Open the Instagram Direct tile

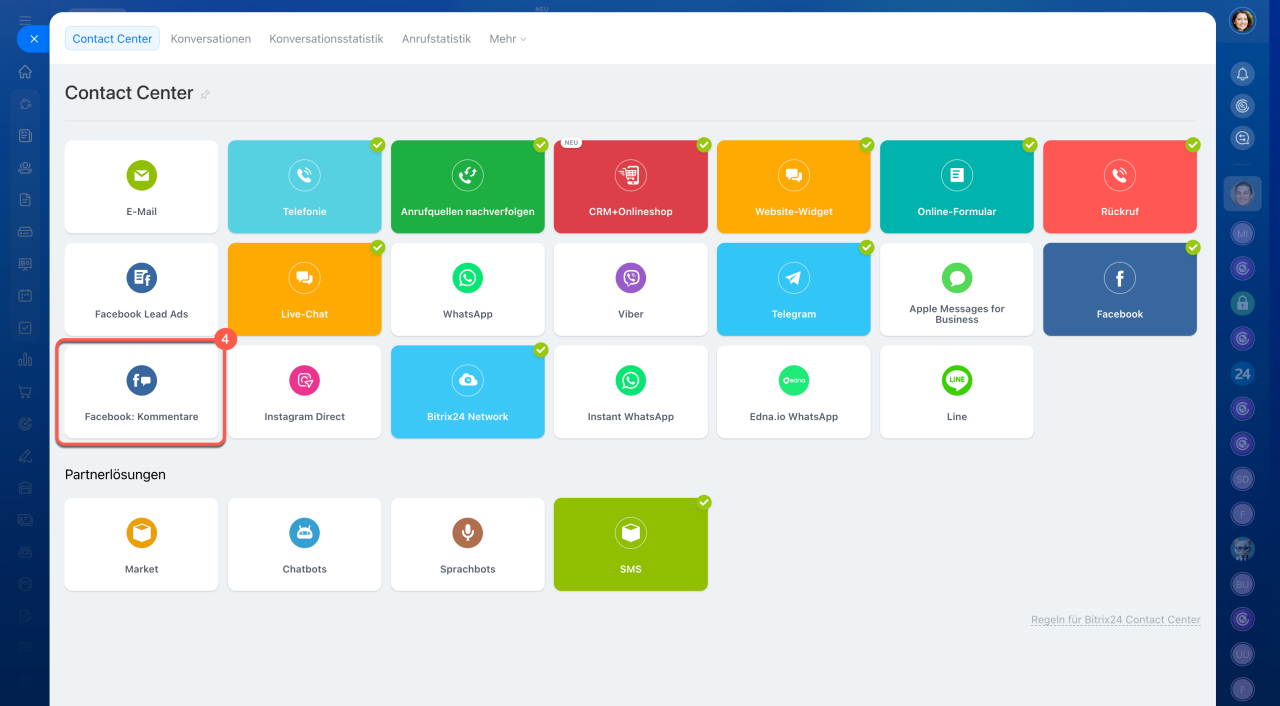[305, 392]
